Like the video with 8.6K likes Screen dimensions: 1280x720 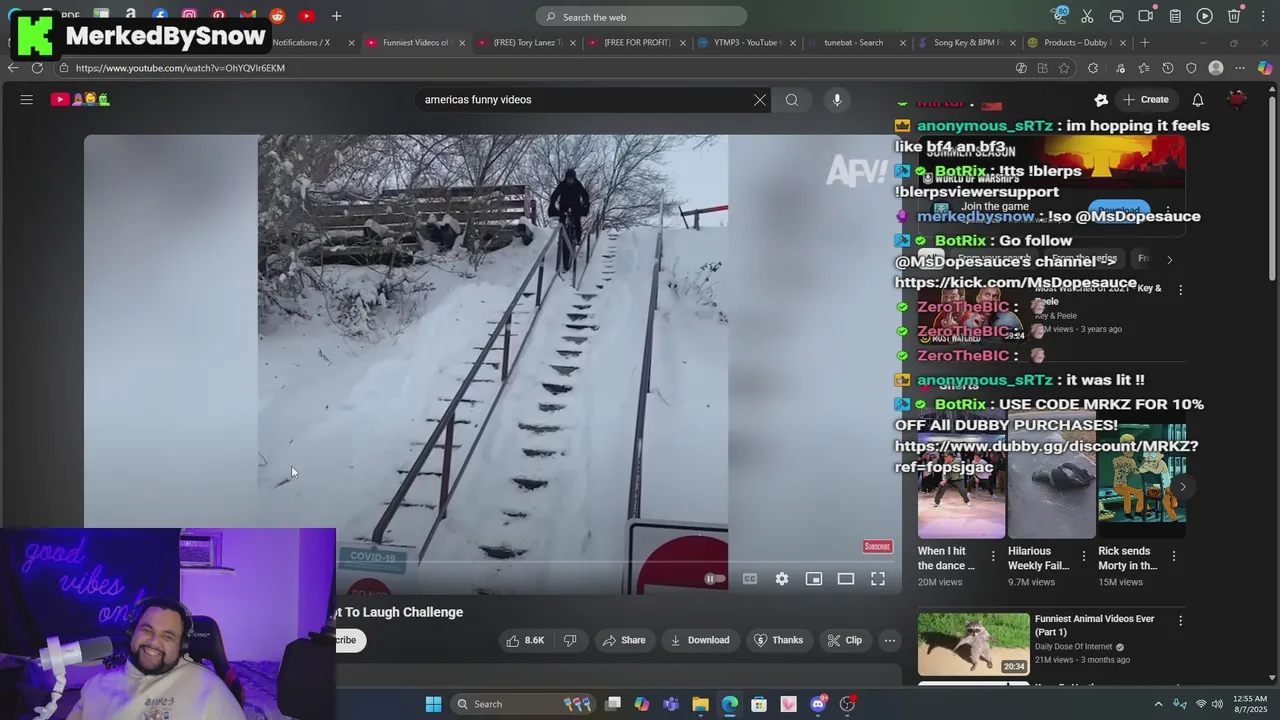[526, 640]
